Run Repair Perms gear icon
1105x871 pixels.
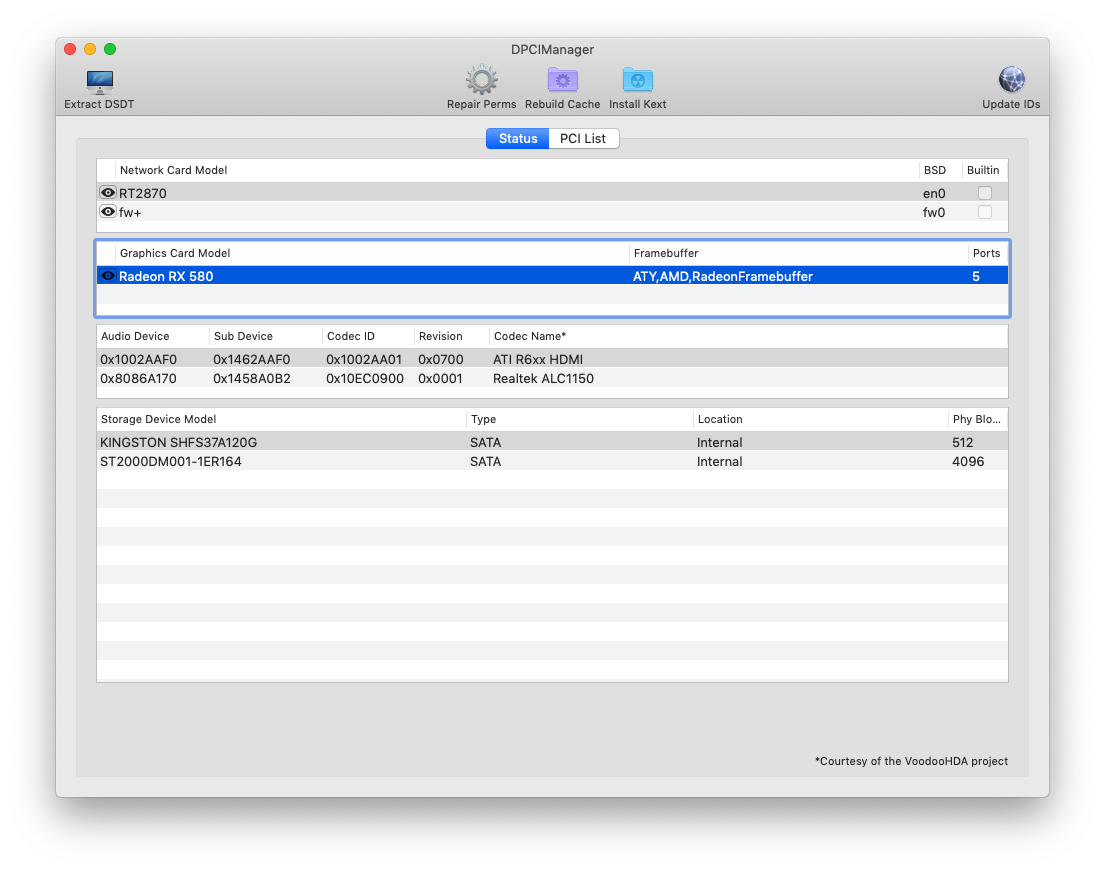pos(481,80)
